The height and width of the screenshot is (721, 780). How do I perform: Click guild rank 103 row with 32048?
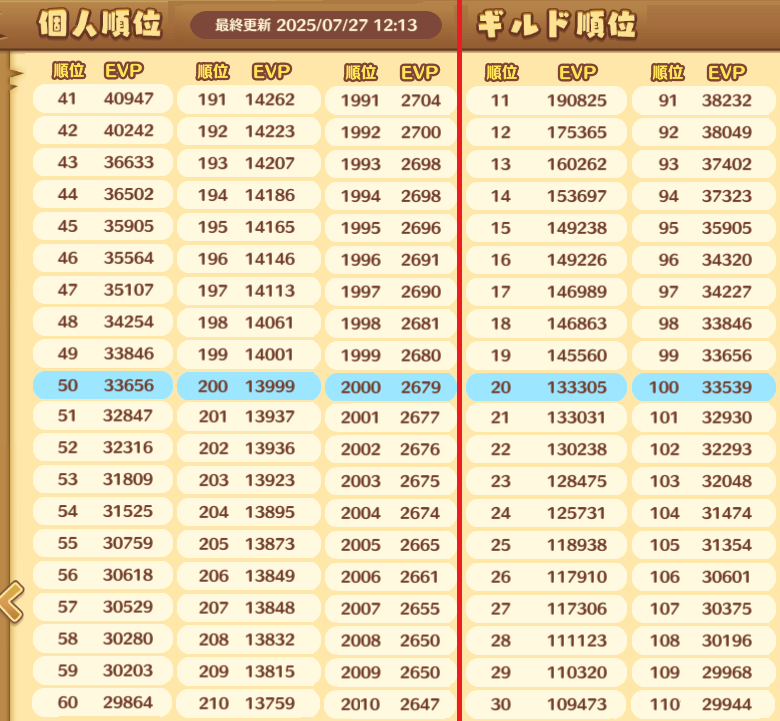coord(704,481)
